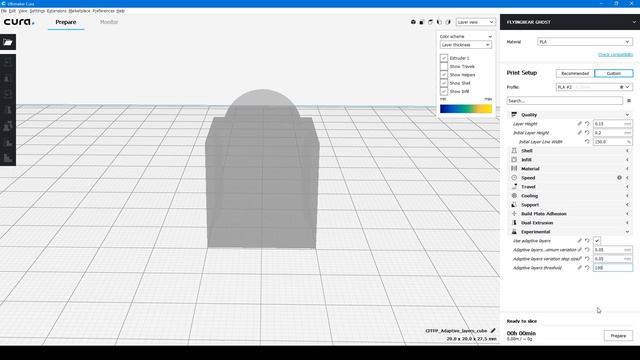Enable the Show Travels checkbox
Image resolution: width=640 pixels, height=360 pixels.
[x=444, y=67]
